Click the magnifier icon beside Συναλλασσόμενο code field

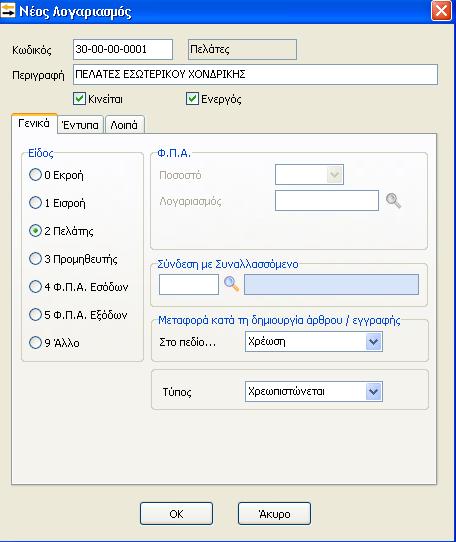231,284
